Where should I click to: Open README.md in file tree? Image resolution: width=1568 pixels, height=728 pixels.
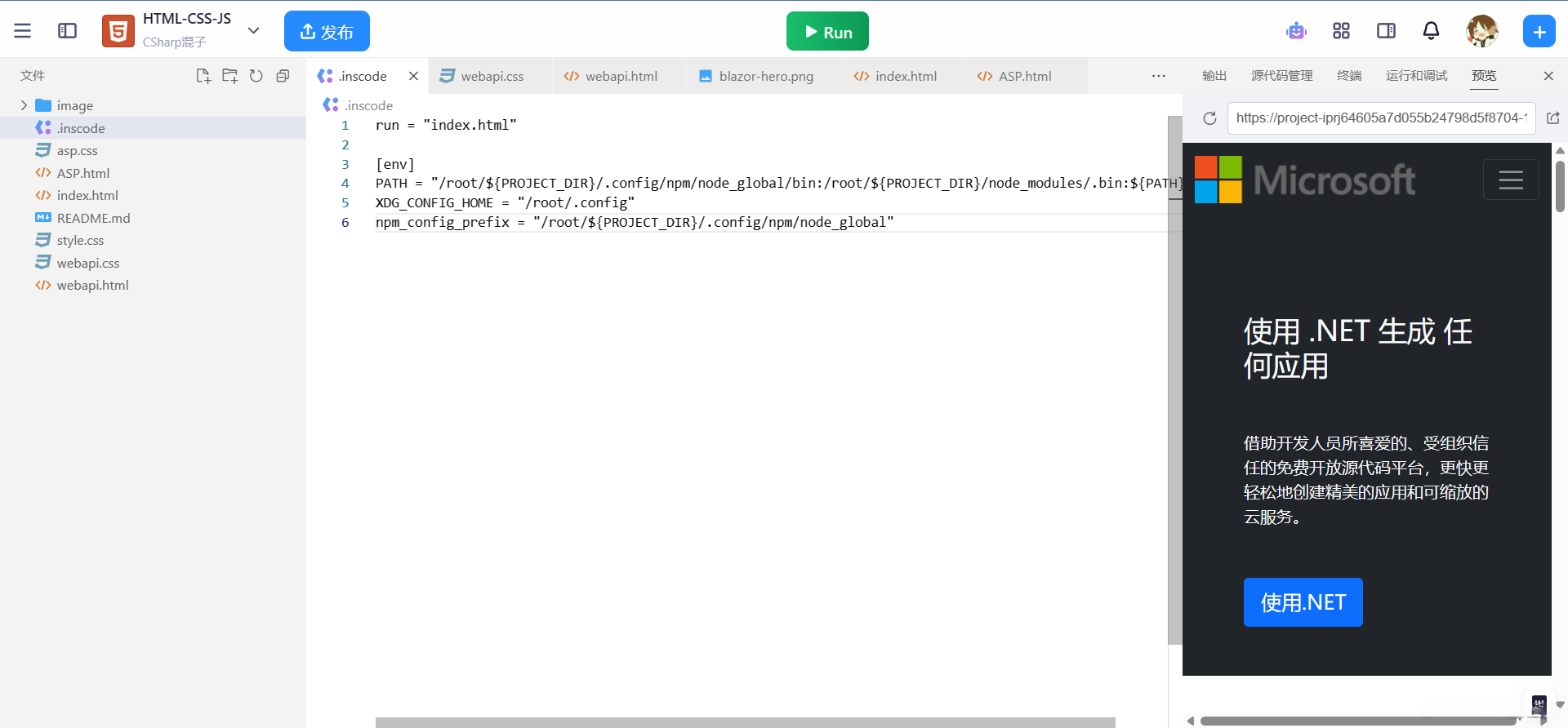(153, 218)
